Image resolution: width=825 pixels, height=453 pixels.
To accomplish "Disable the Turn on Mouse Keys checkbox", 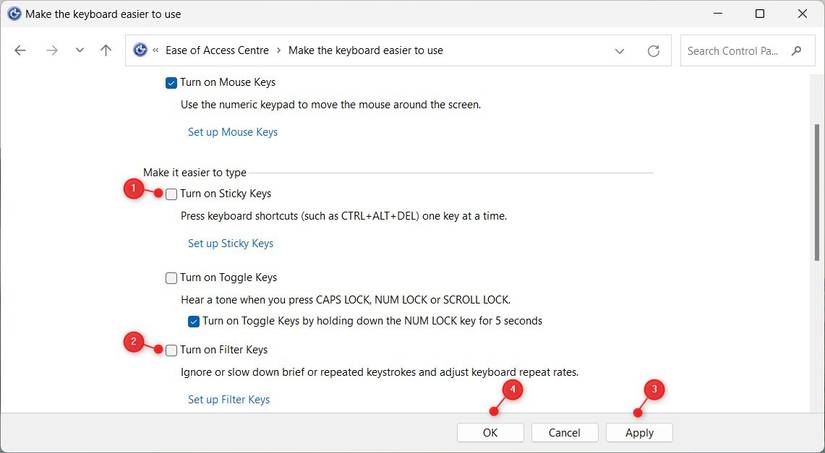I will 172,82.
